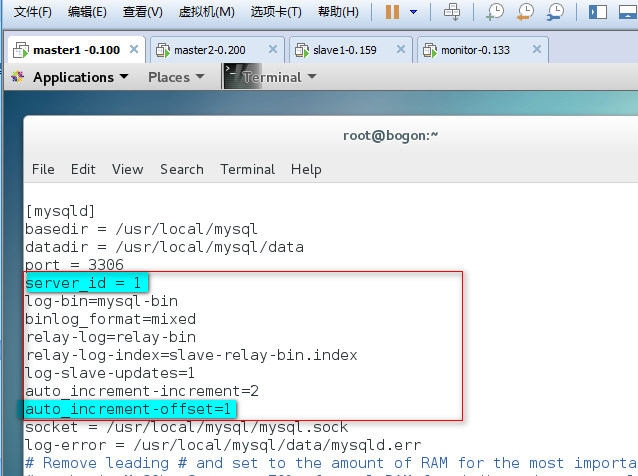Close the monitor-0.133 tab
Screen dimensions: 638x476
[x=537, y=49]
